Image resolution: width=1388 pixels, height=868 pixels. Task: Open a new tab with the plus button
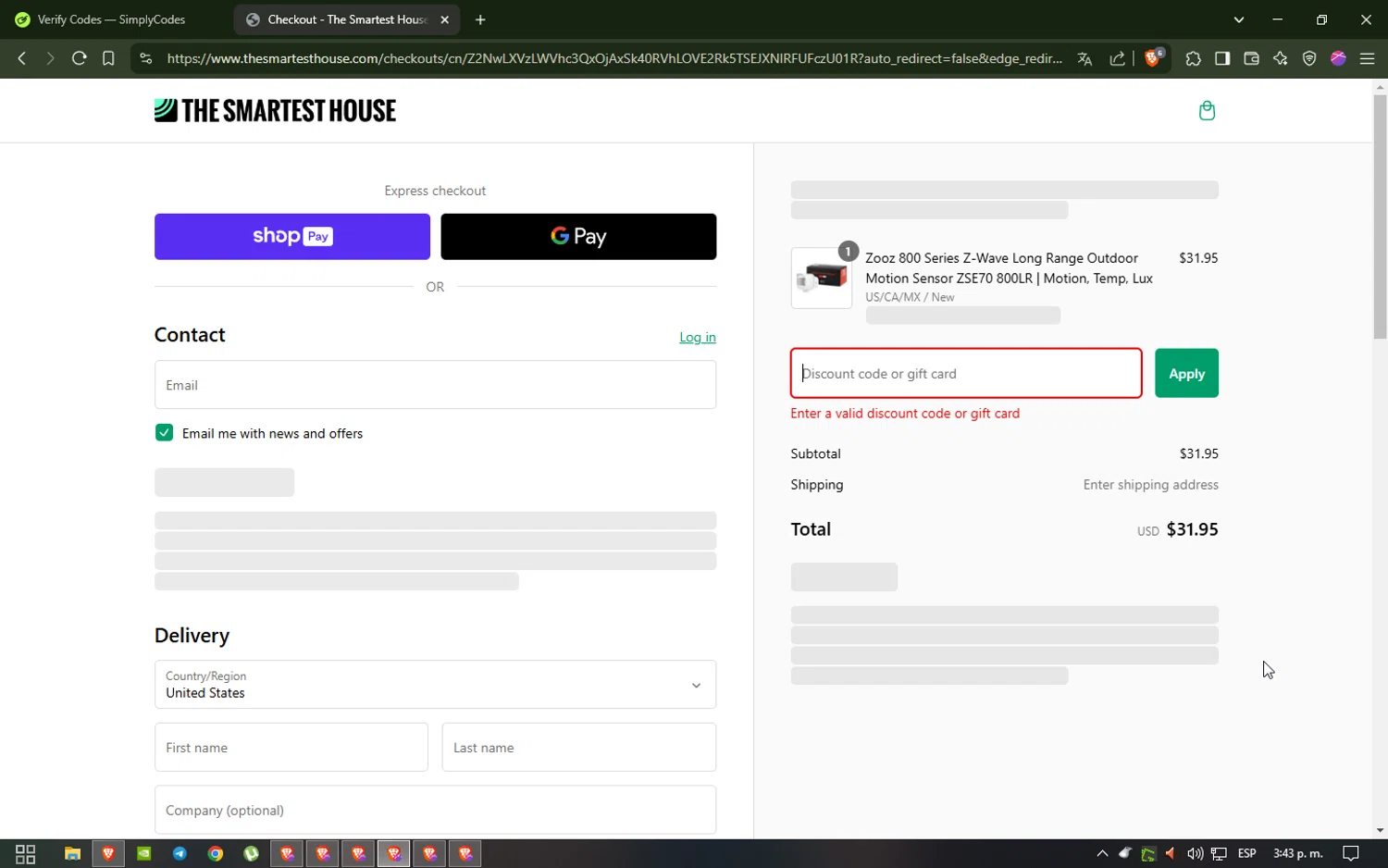(480, 19)
